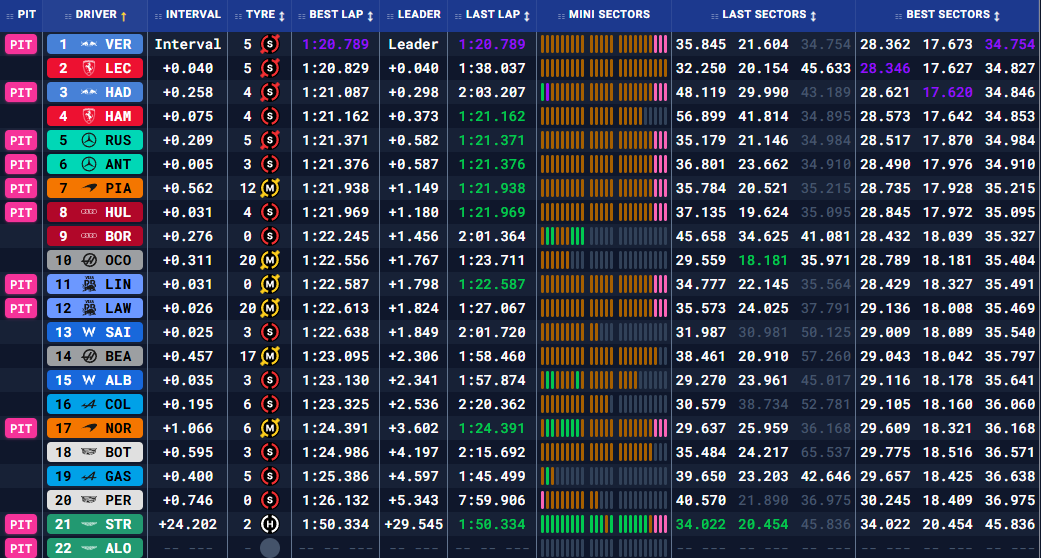This screenshot has height=558, width=1041.
Task: Click the green mini sector bars for Stroll
Action: (x=602, y=524)
